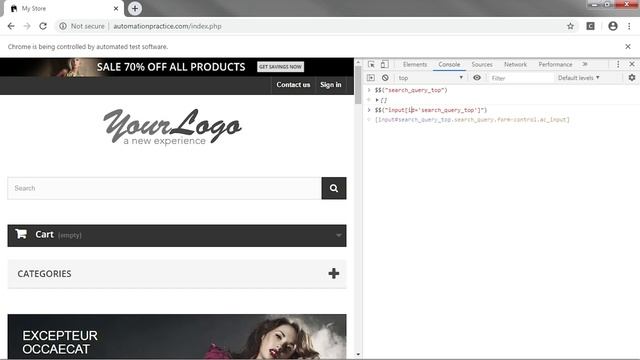Open the Cart link
The width and height of the screenshot is (640, 360).
(x=44, y=235)
